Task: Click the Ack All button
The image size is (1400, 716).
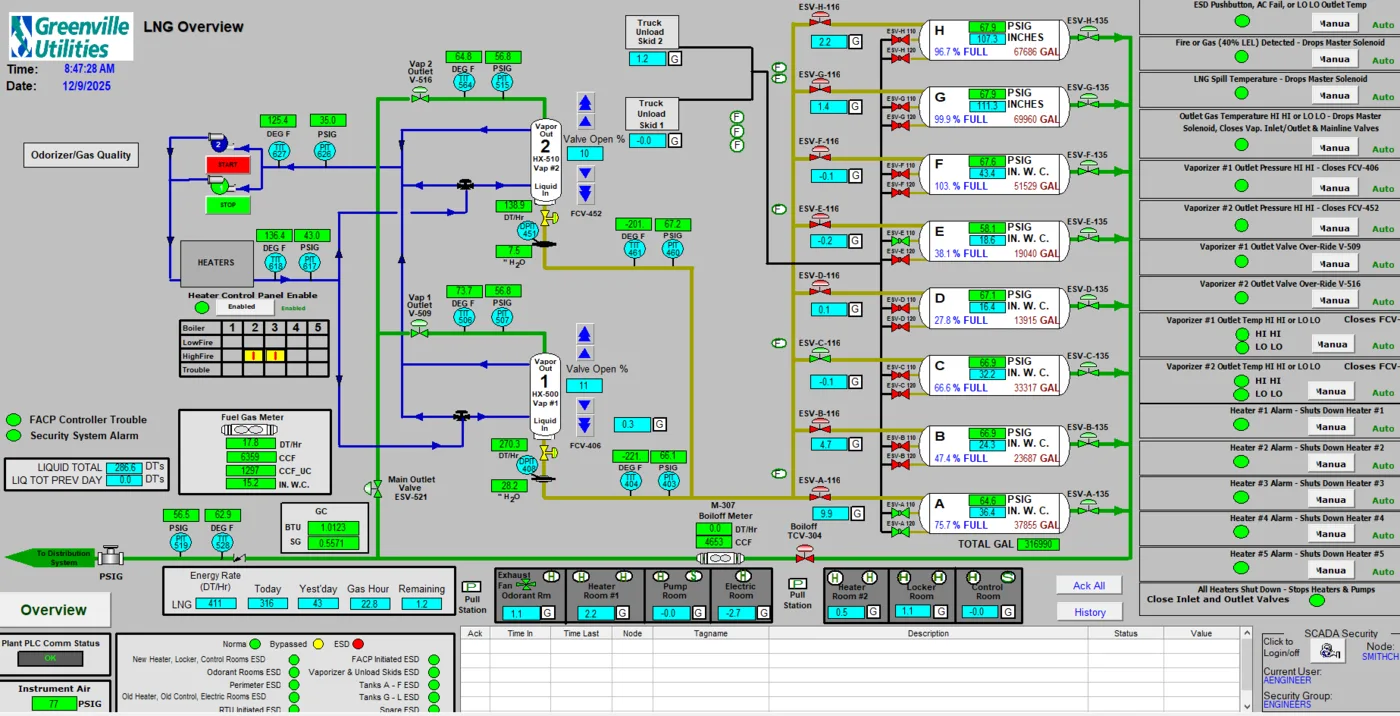Action: 1089,585
